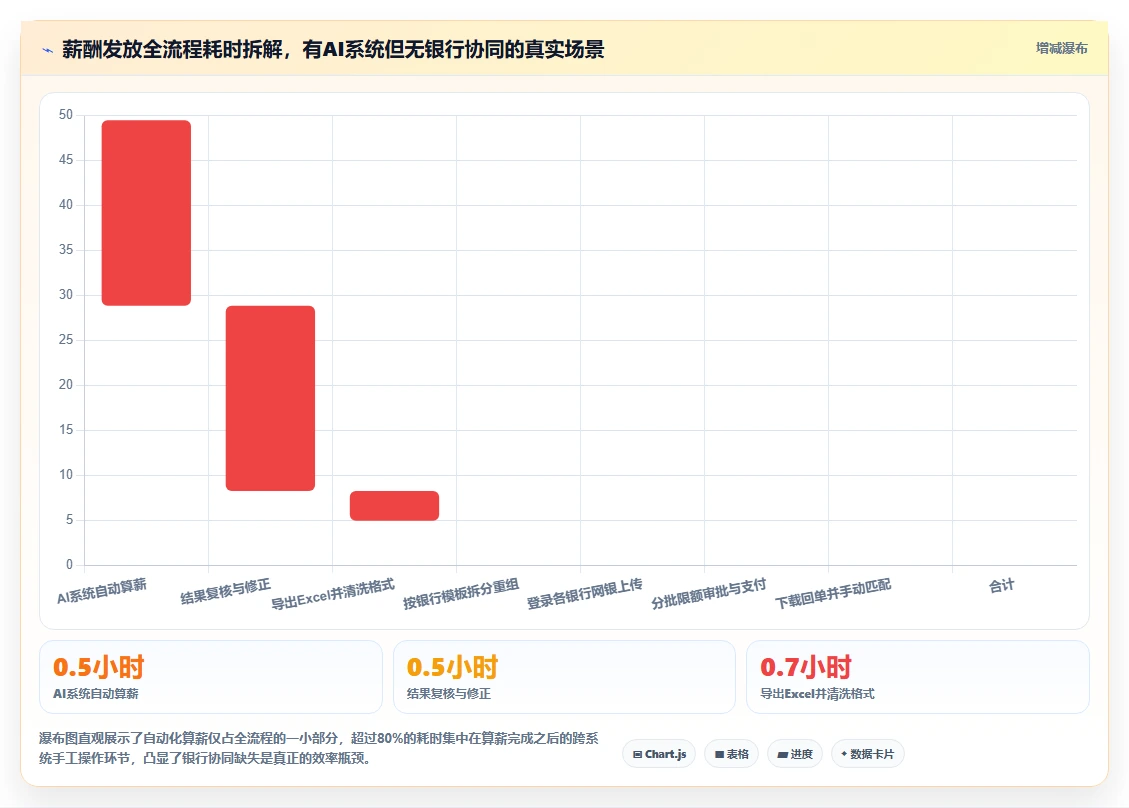
Task: Click the y-axis value 25
Action: click(x=66, y=340)
